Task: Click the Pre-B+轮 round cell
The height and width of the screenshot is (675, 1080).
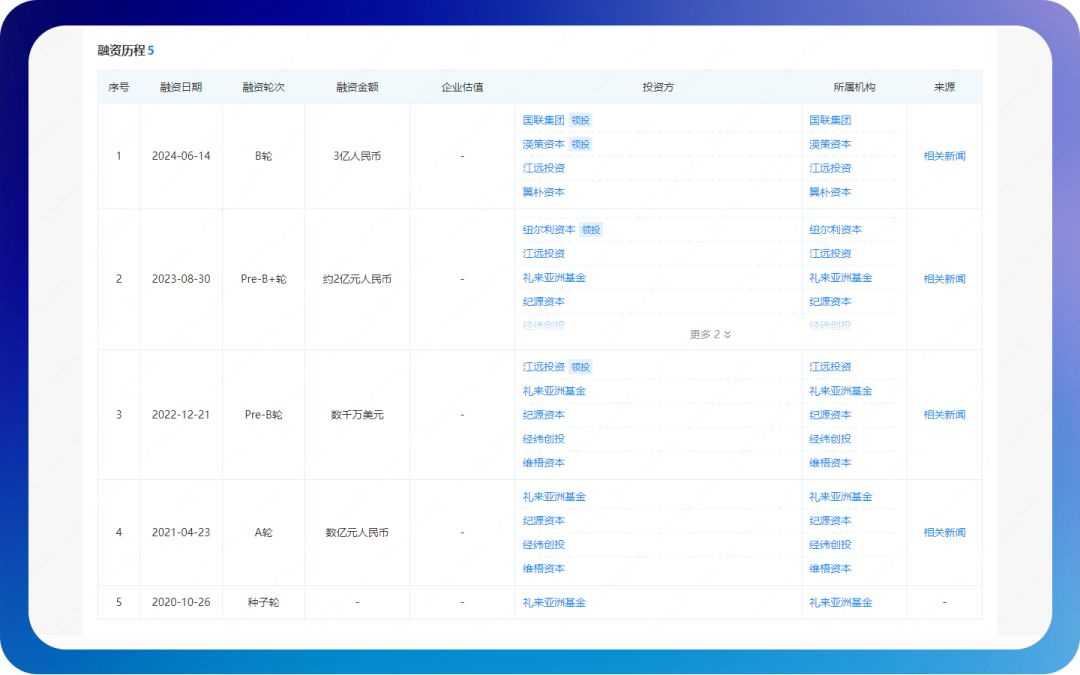Action: pyautogui.click(x=263, y=279)
